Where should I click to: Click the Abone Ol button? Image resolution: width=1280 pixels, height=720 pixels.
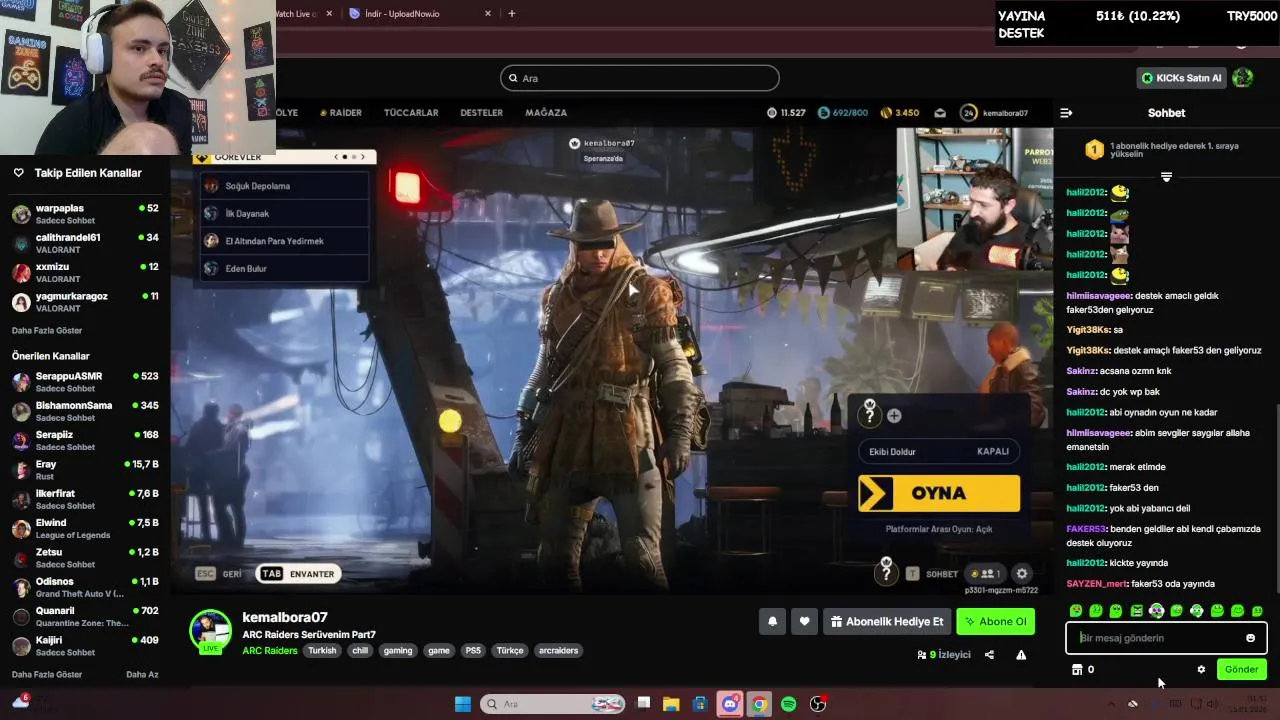pyautogui.click(x=995, y=622)
